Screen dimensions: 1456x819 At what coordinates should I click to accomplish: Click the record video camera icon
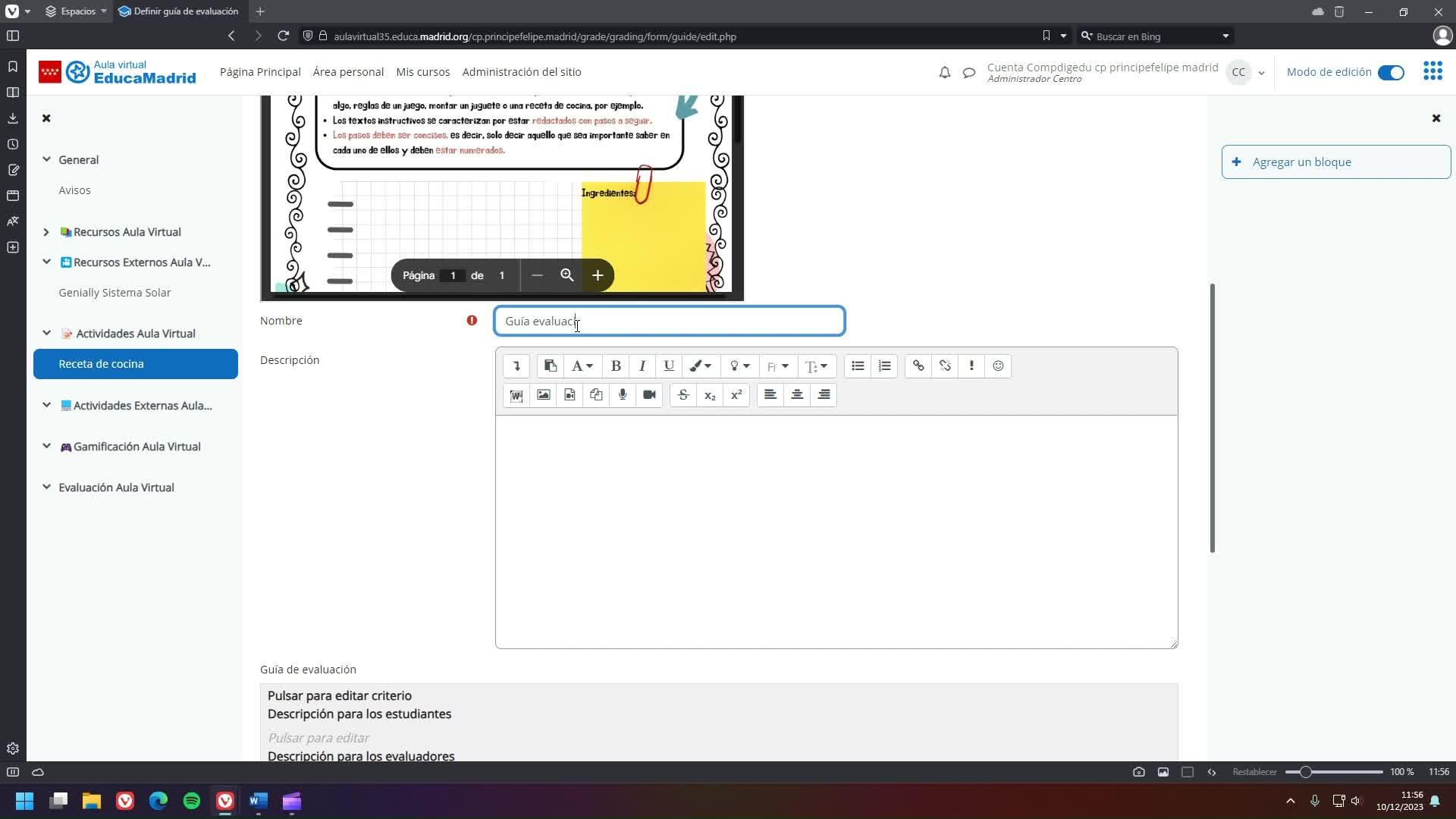coord(649,395)
